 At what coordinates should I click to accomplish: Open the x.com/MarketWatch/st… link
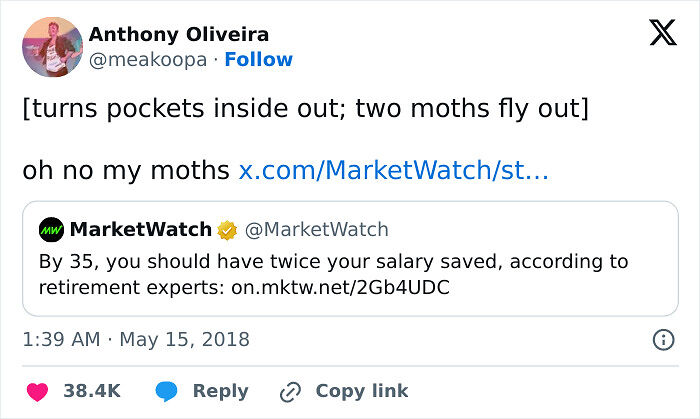393,171
